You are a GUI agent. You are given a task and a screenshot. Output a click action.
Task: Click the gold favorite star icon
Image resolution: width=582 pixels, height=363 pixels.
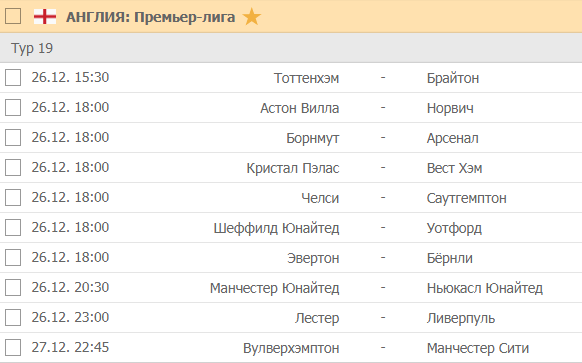pyautogui.click(x=252, y=17)
